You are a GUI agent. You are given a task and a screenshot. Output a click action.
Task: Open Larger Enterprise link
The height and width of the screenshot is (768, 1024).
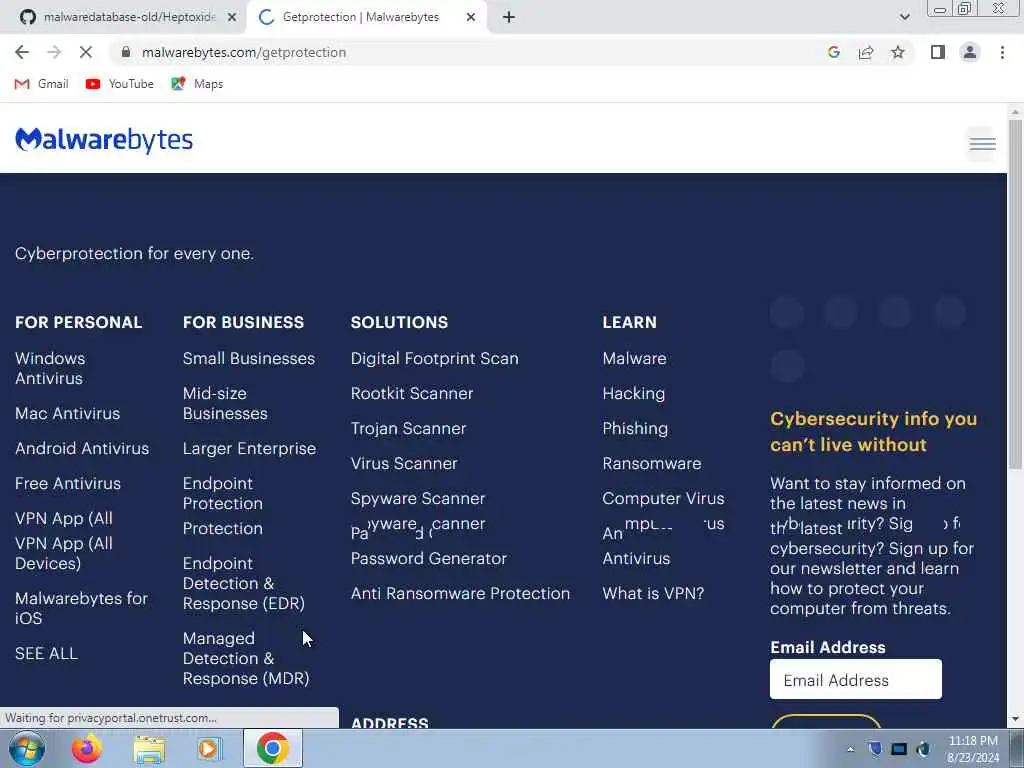(x=249, y=449)
